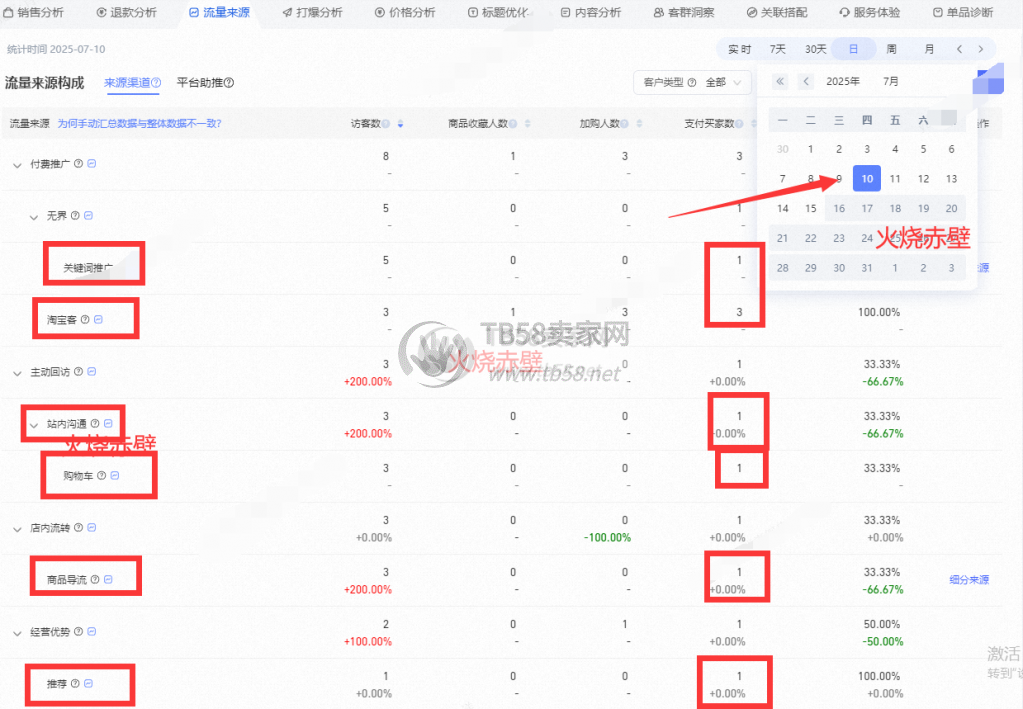Sort by 访客数 using its sort arrow icon
1023x709 pixels.
[x=401, y=124]
